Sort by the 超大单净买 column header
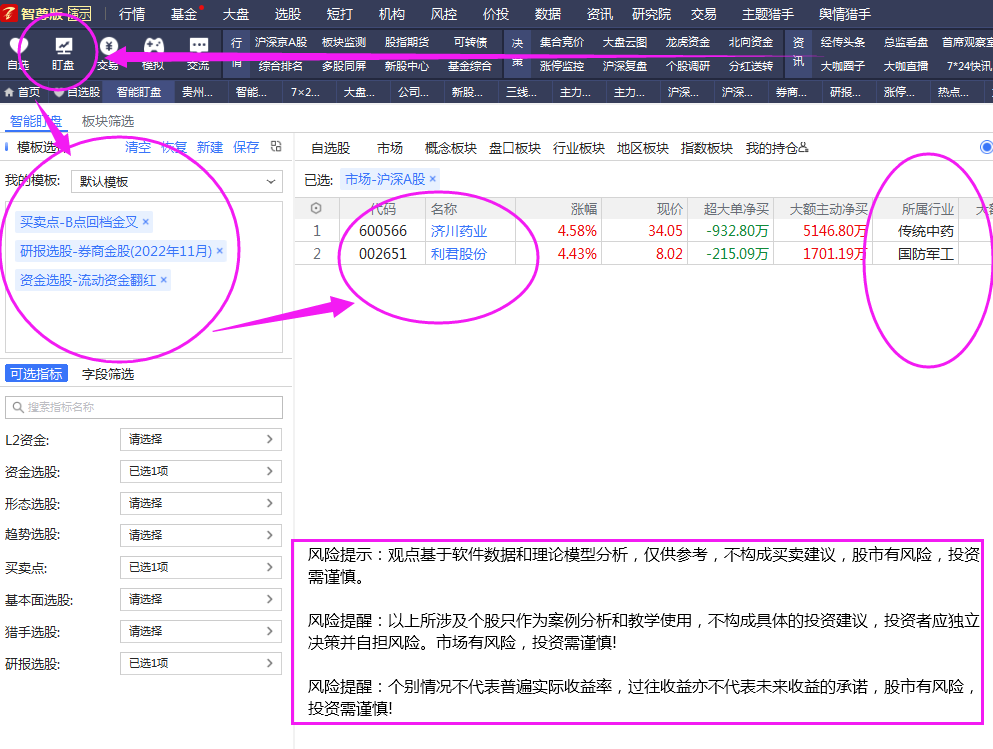 coord(736,208)
